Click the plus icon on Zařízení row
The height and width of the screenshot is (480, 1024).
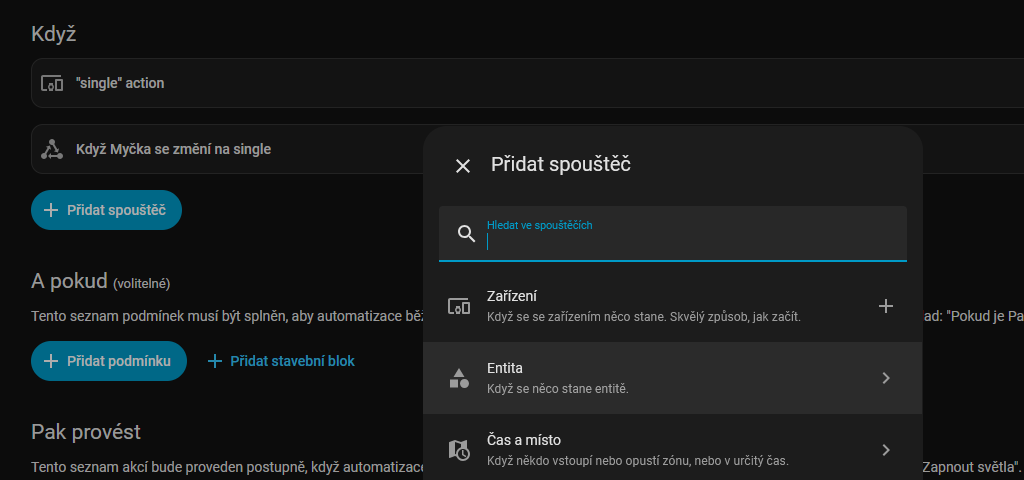[885, 306]
